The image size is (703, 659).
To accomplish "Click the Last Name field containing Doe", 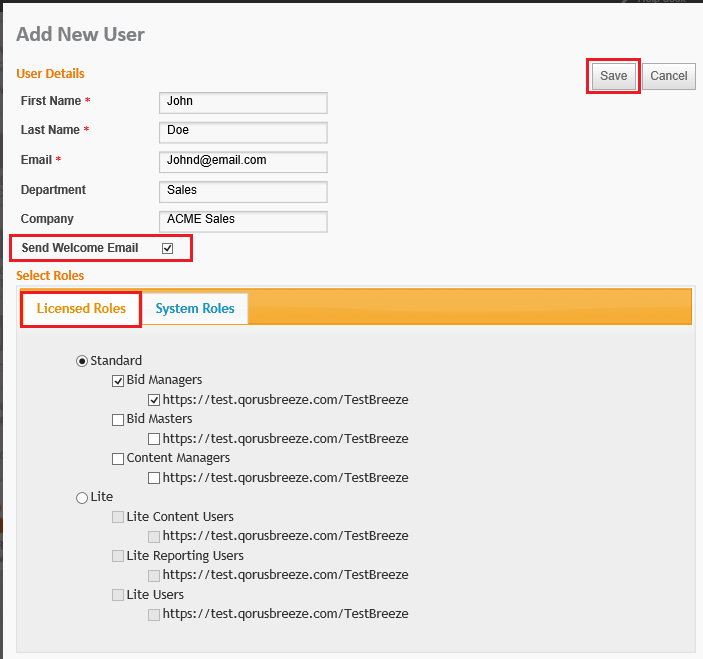I will (243, 132).
